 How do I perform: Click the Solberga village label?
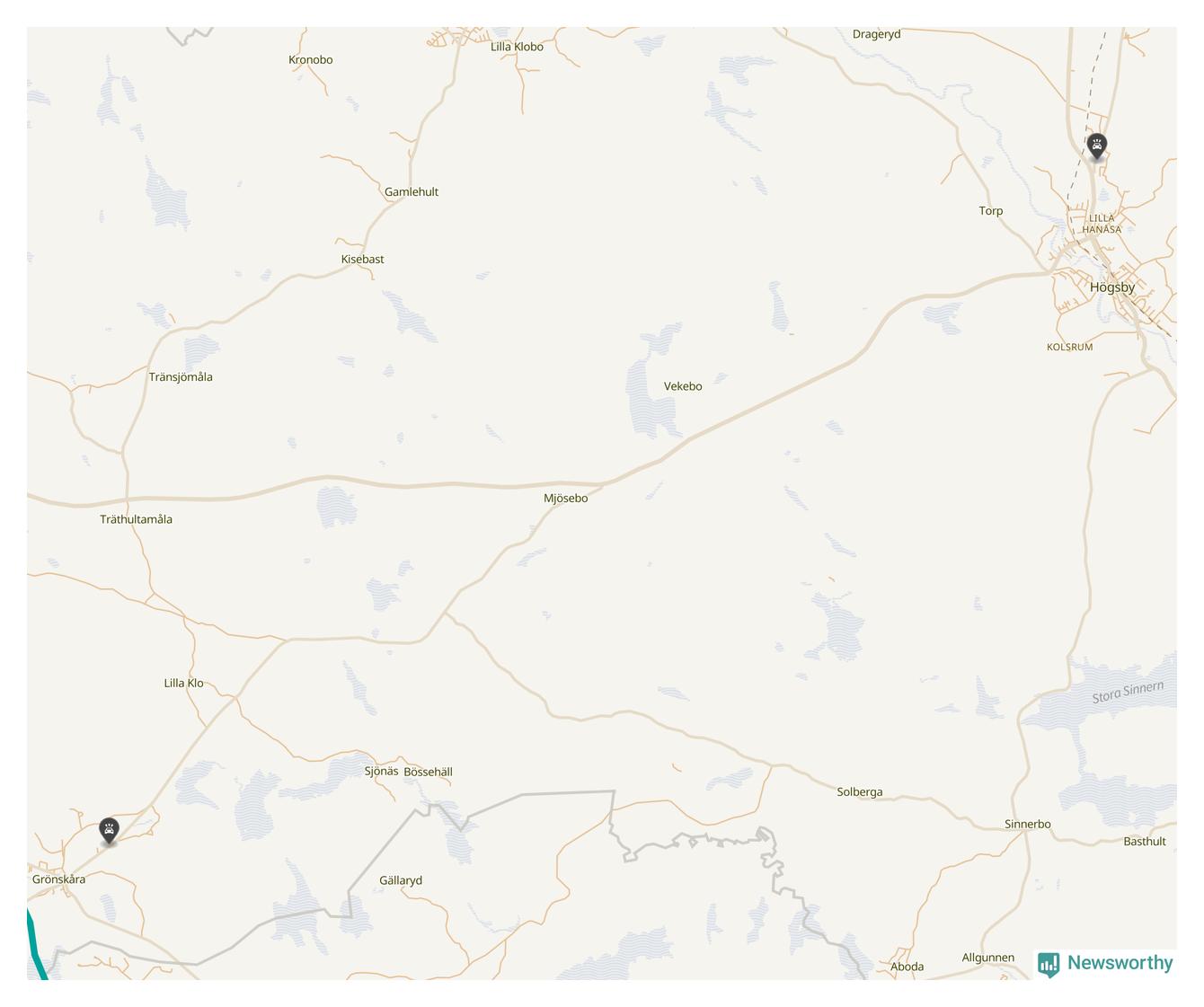click(x=860, y=792)
